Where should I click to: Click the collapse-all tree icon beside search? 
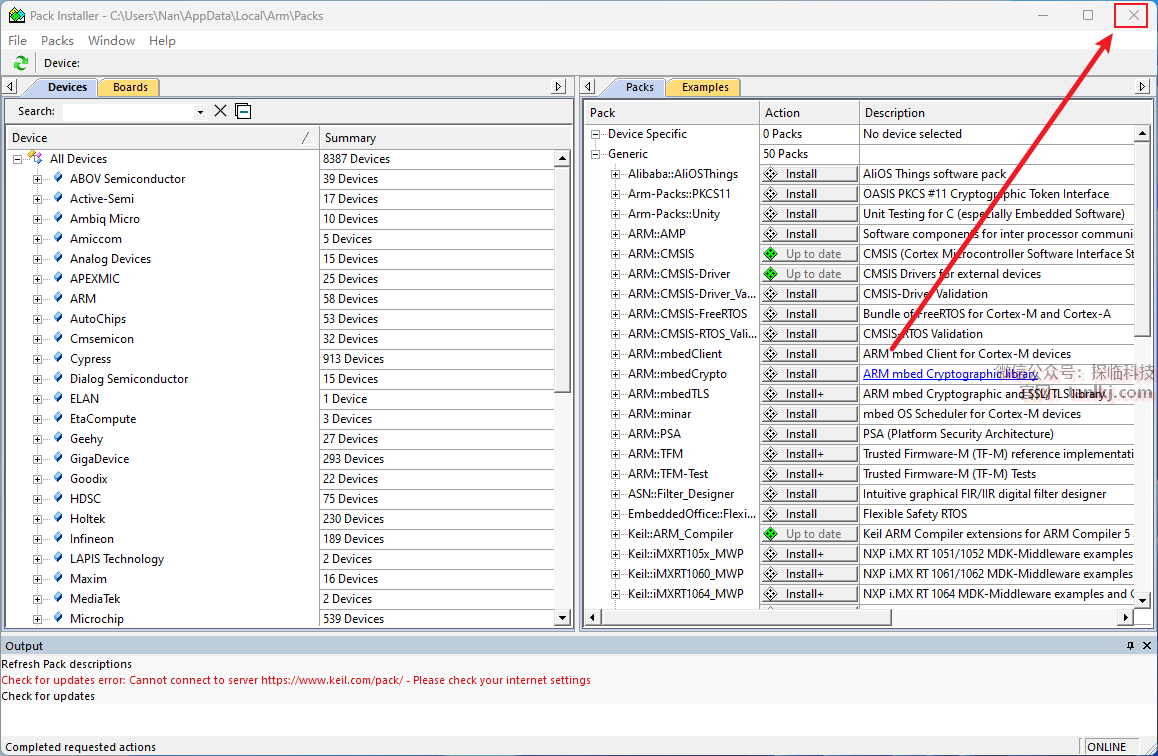point(243,111)
